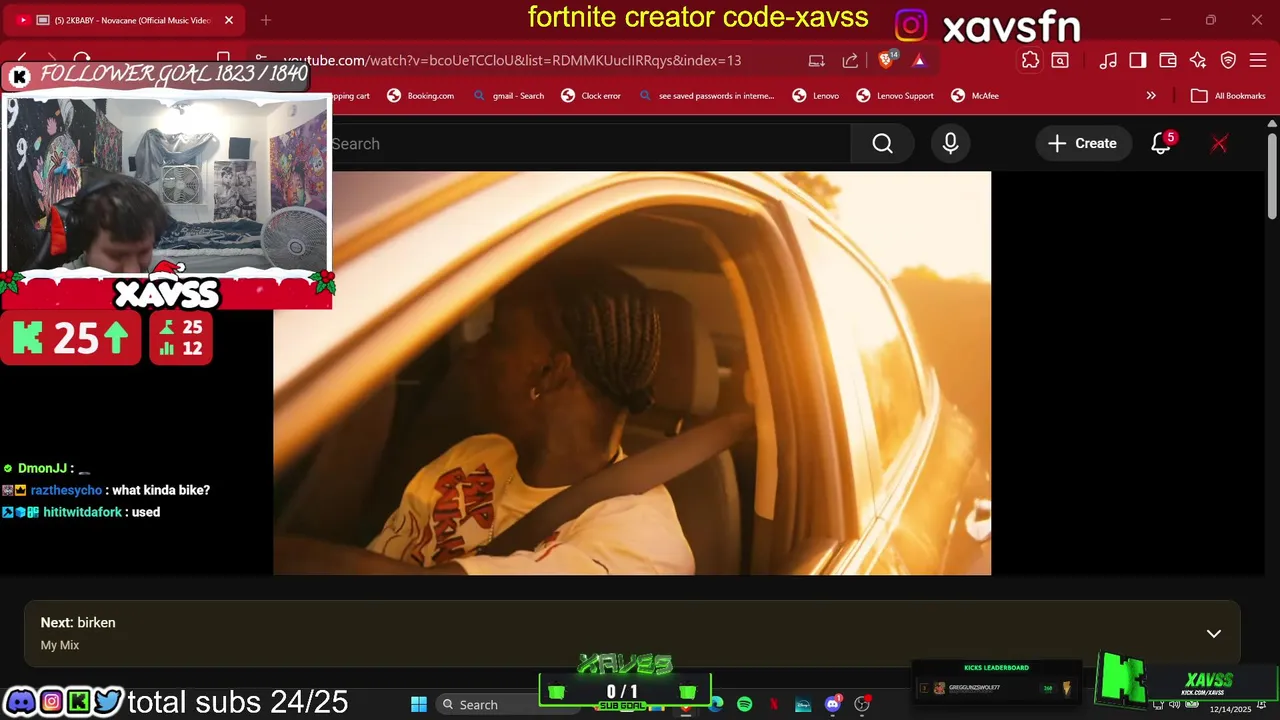The image size is (1280, 720).
Task: Open the media control music note icon
Action: click(1108, 60)
